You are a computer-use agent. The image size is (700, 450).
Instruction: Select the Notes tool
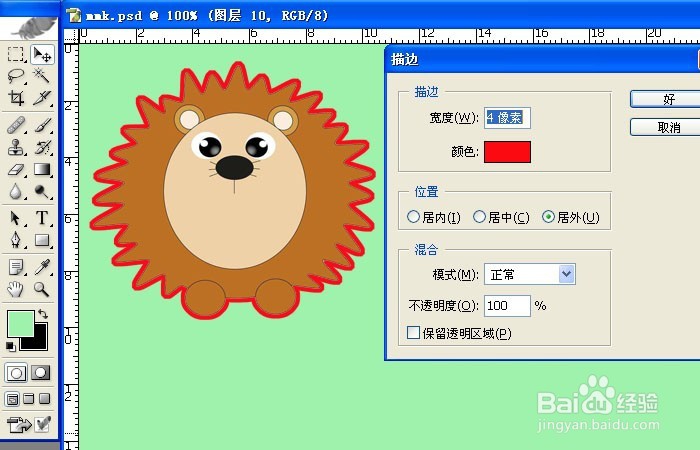point(16,267)
